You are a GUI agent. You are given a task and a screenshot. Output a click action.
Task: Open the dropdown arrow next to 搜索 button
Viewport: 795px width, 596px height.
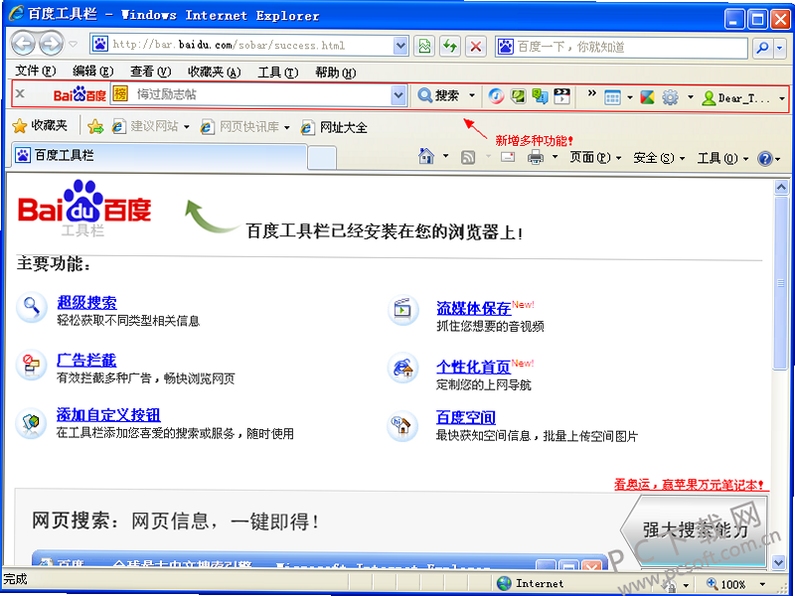[472, 95]
